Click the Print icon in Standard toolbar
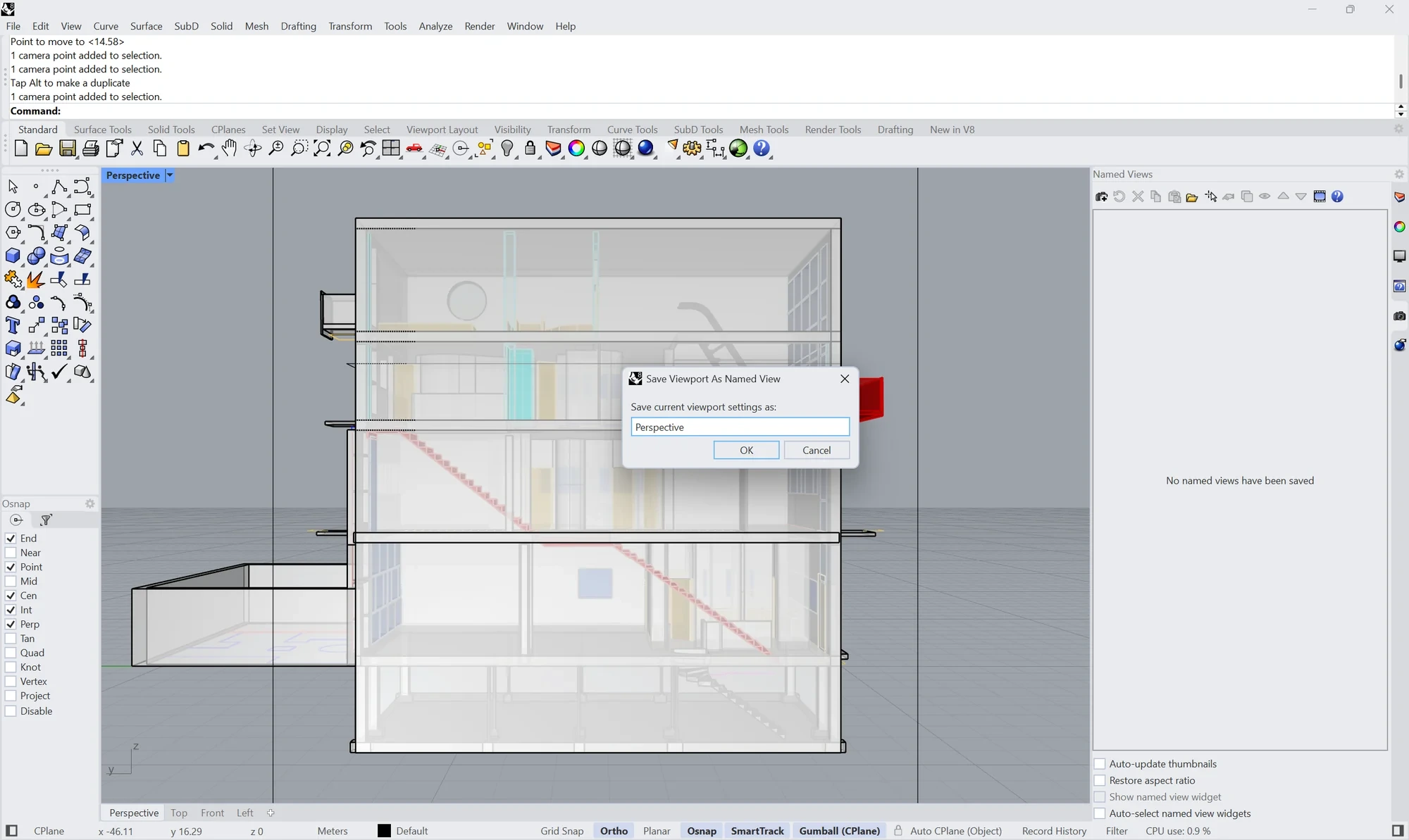Viewport: 1409px width, 840px height. coord(90,149)
